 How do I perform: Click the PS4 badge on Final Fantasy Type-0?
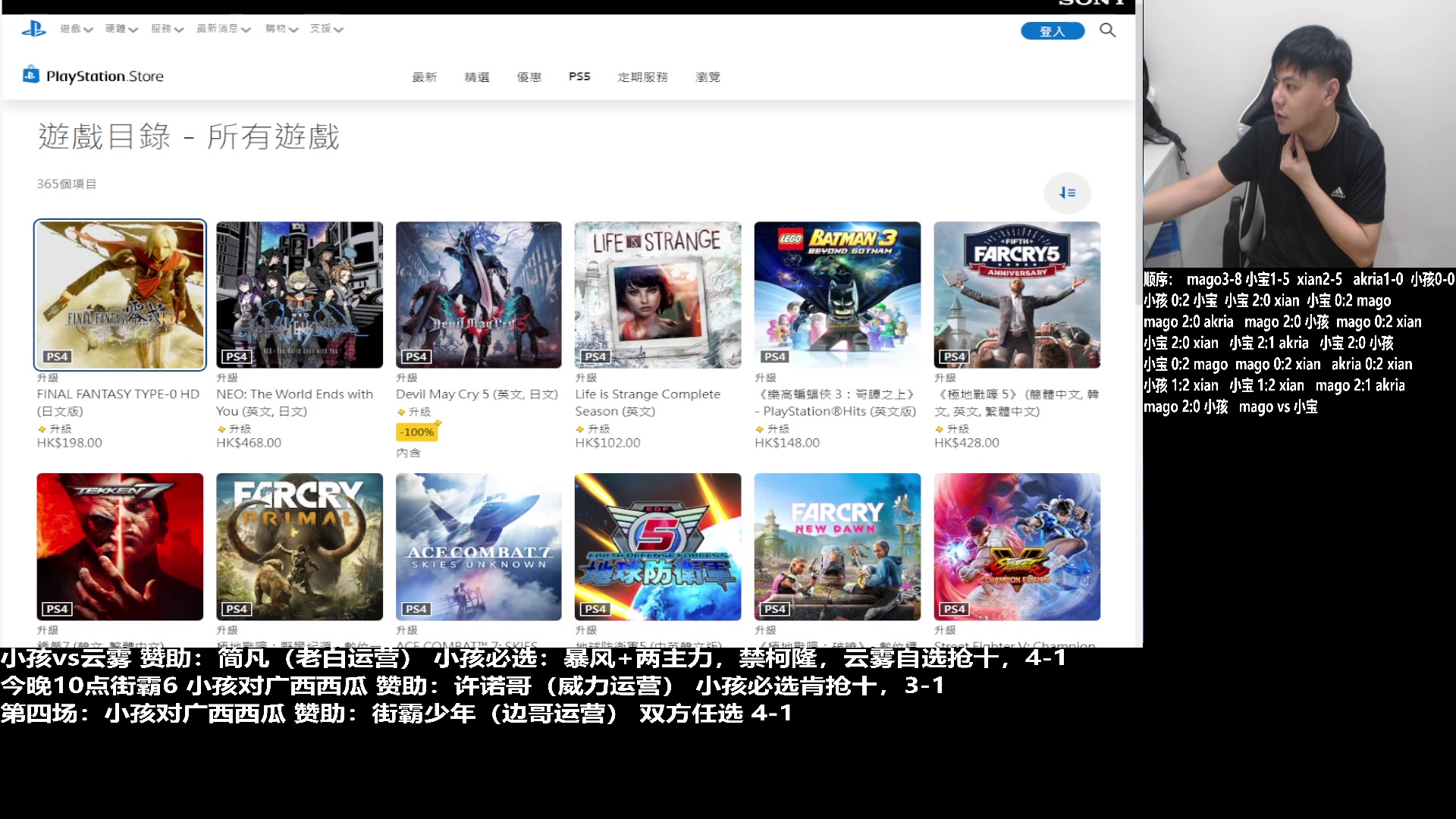click(58, 356)
